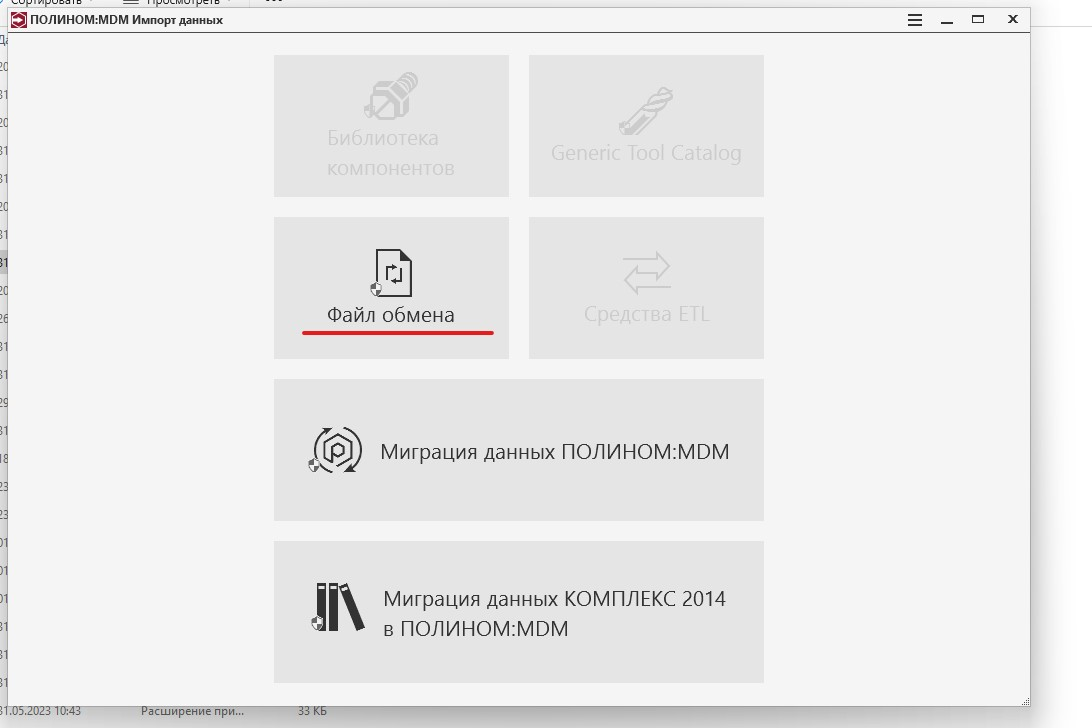Image resolution: width=1092 pixels, height=728 pixels.
Task: Open Миграция данных ПОЛИНОМ:MDM tile text
Action: [554, 451]
